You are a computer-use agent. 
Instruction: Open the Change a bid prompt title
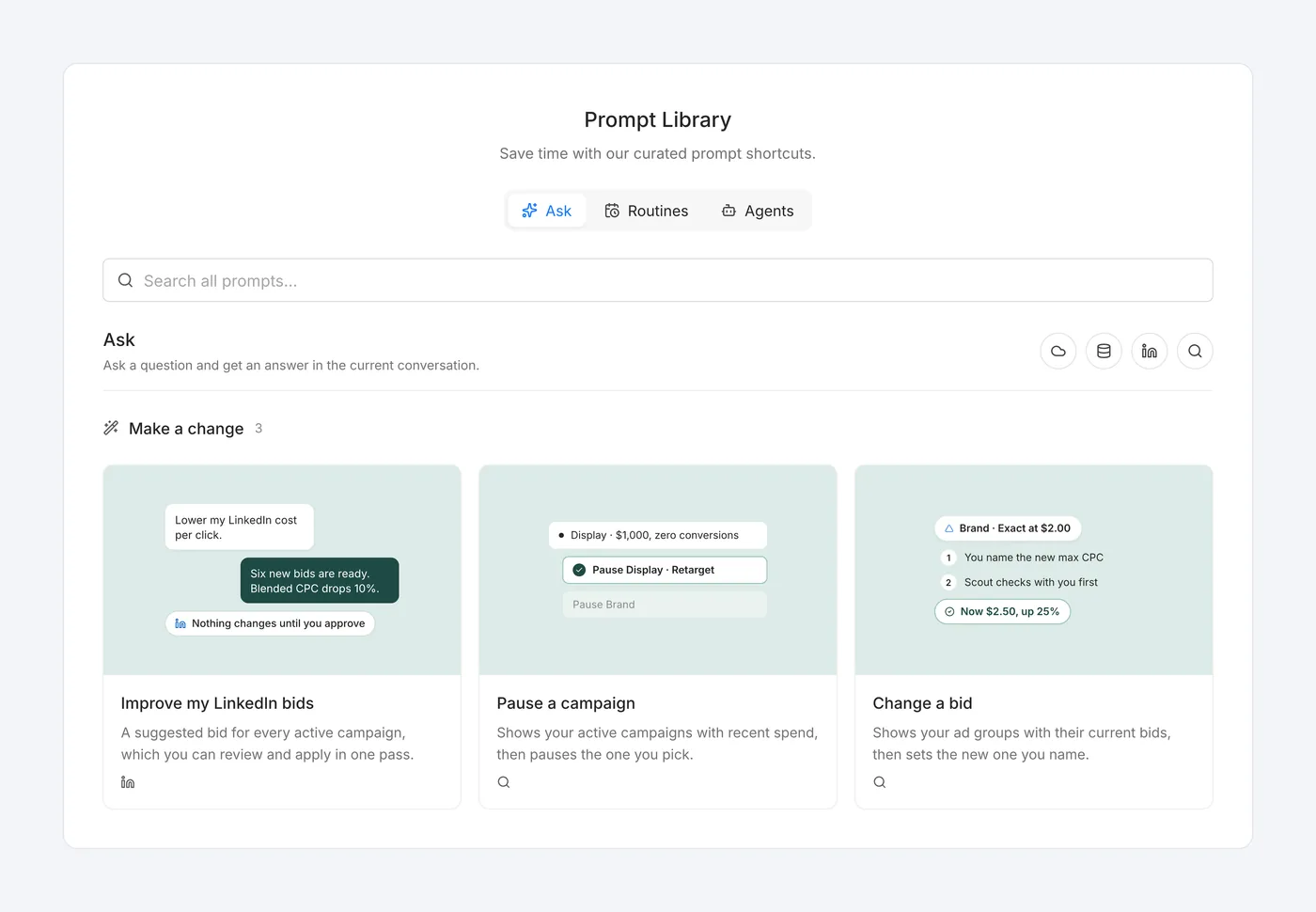coord(922,703)
